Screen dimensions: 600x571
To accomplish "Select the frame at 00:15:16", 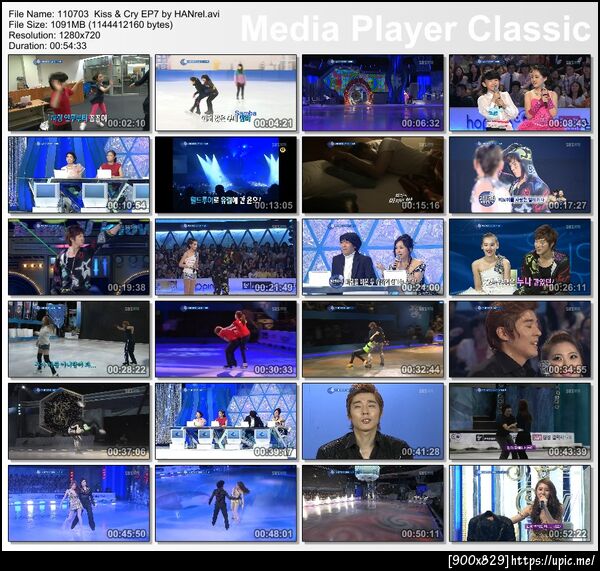I will pos(373,175).
